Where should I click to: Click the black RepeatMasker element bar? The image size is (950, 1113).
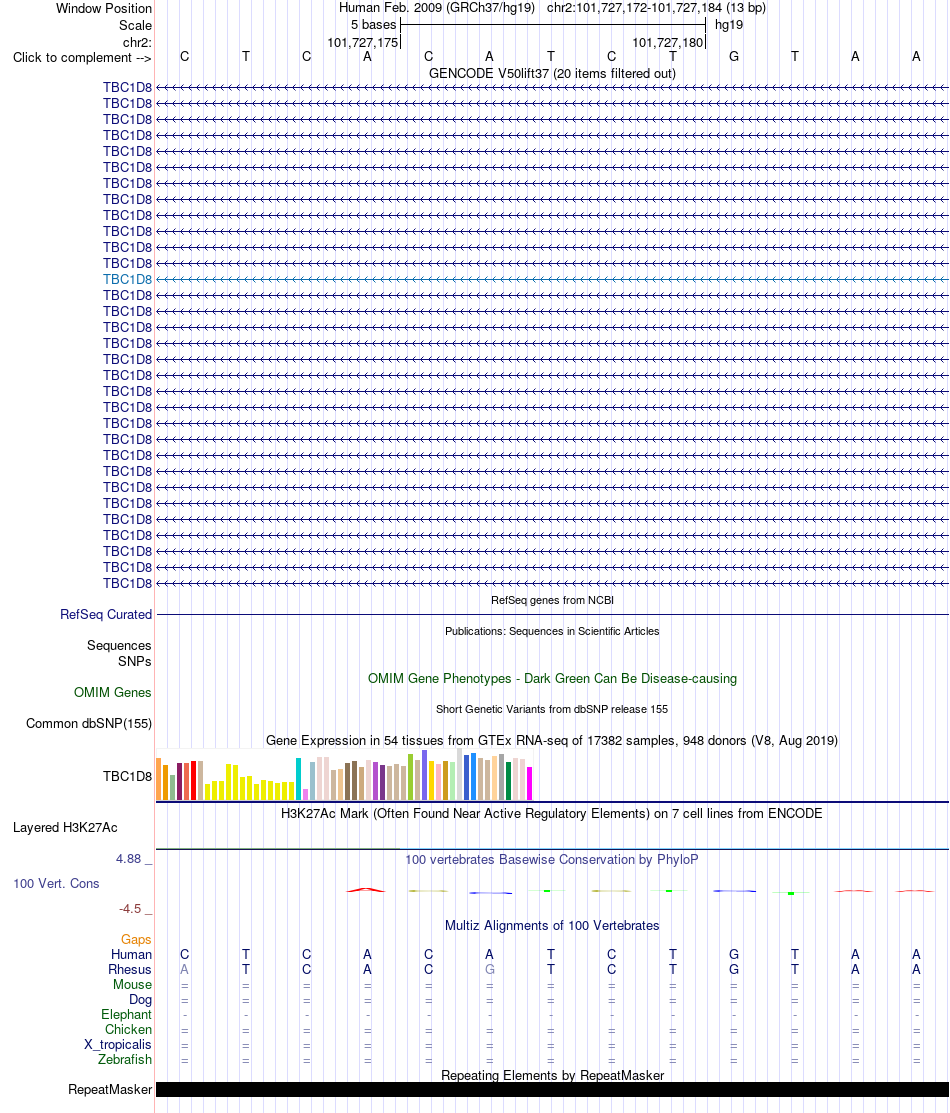pyautogui.click(x=552, y=1090)
